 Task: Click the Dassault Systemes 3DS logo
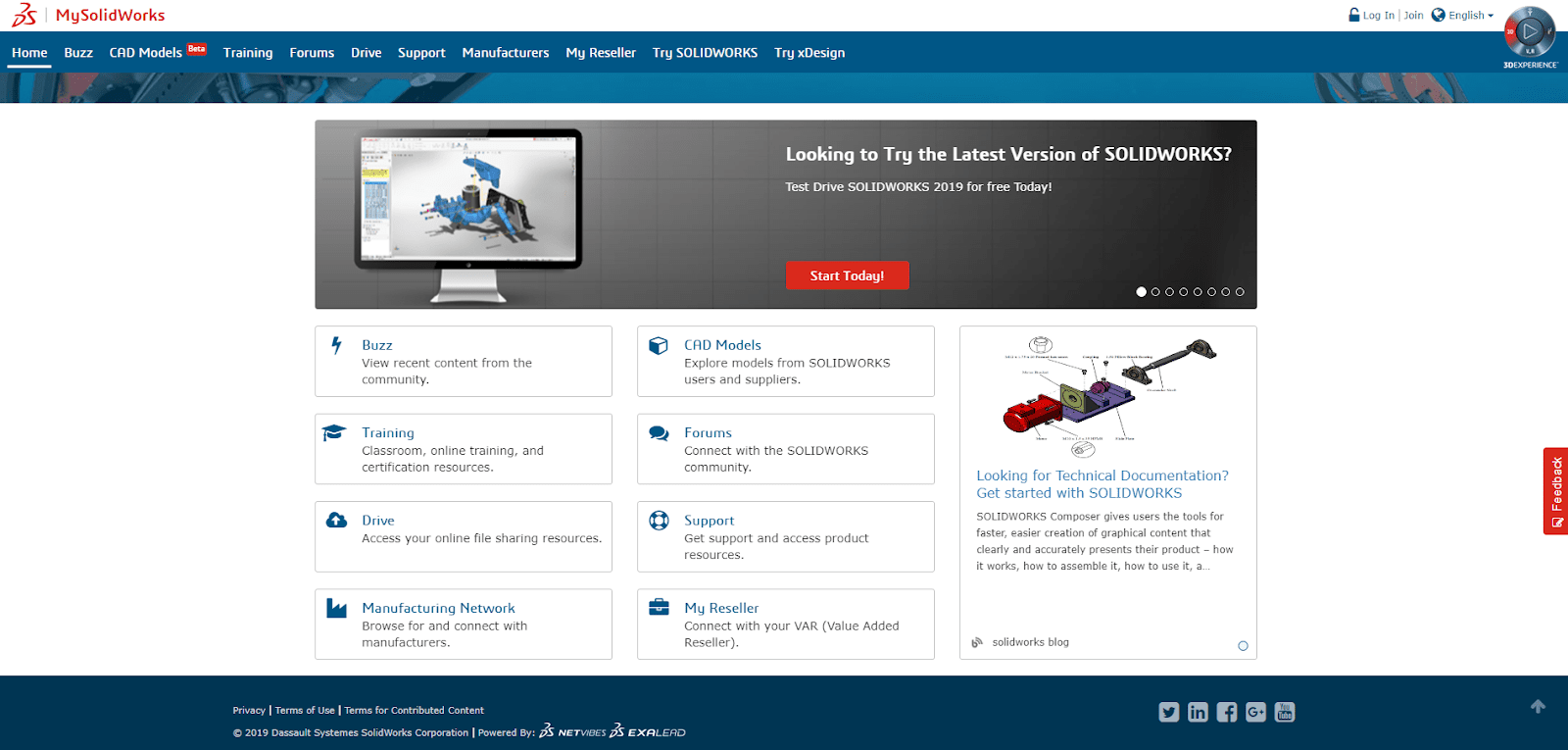pyautogui.click(x=24, y=15)
